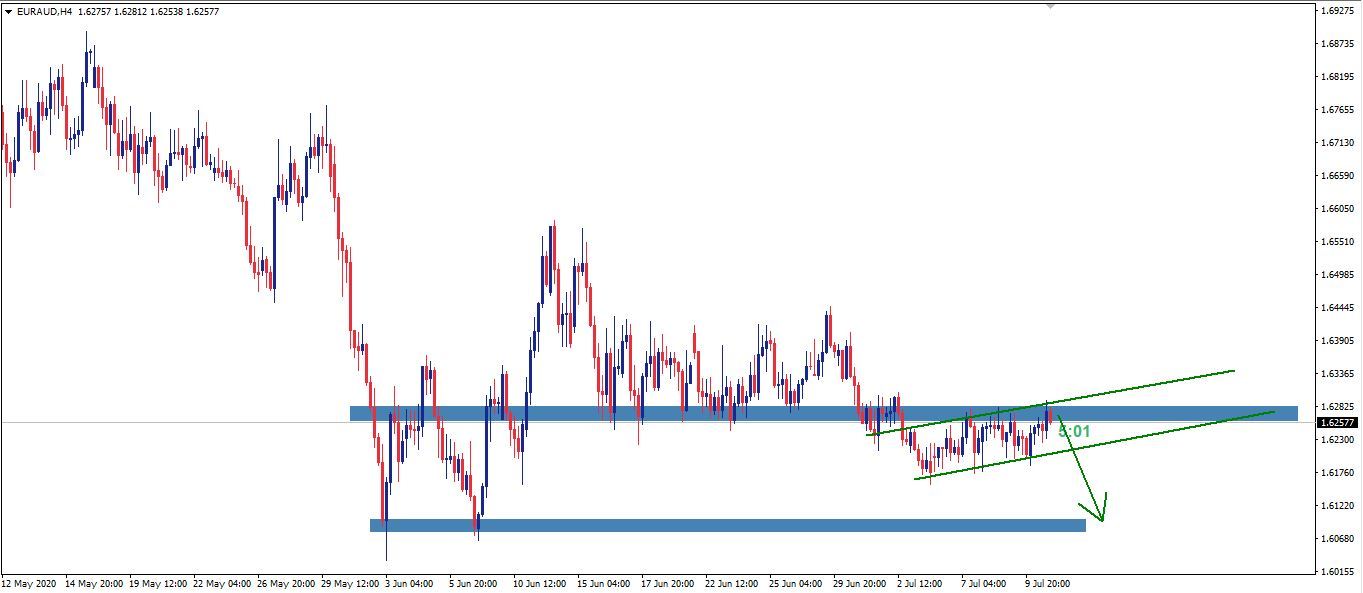1363x593 pixels.
Task: Click the 29 Jun 20:00 time axis label
Action: pos(862,584)
